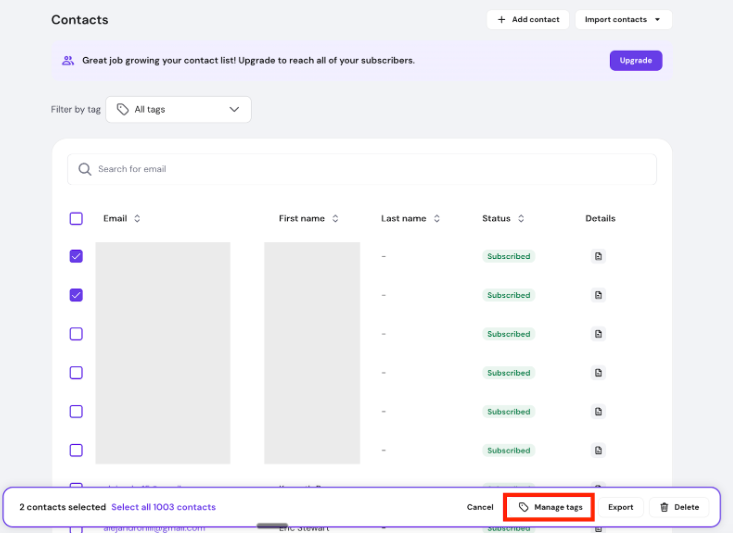This screenshot has height=533, width=733.
Task: Check the third contact row checkbox
Action: click(76, 334)
